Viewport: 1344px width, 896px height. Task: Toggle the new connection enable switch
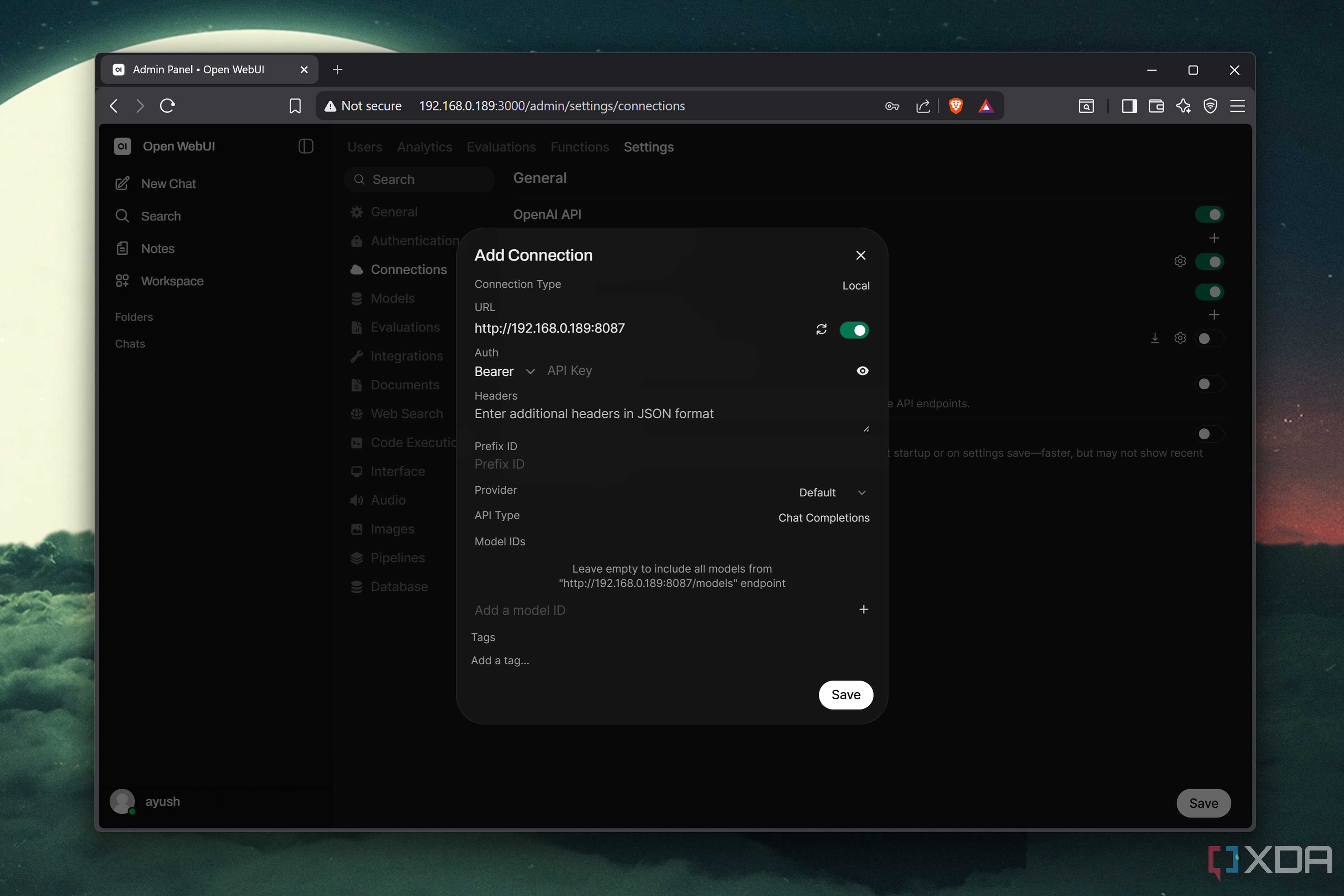pos(854,330)
